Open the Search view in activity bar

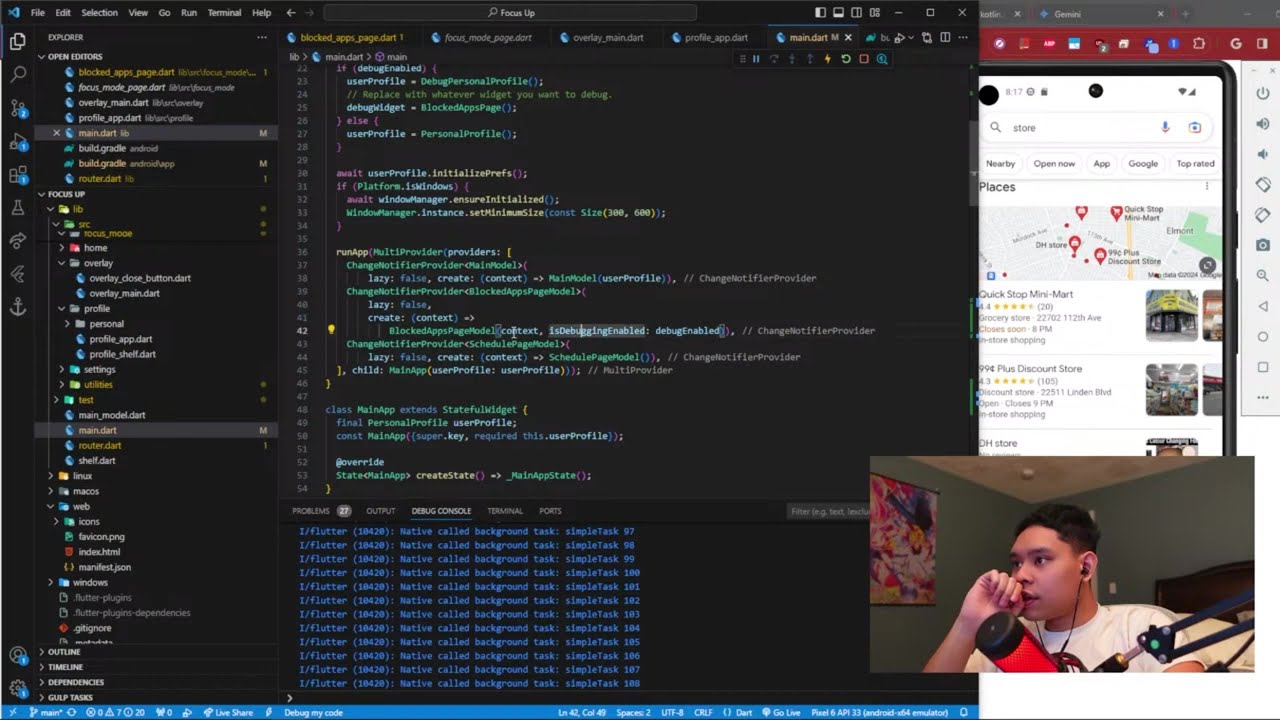coord(17,74)
